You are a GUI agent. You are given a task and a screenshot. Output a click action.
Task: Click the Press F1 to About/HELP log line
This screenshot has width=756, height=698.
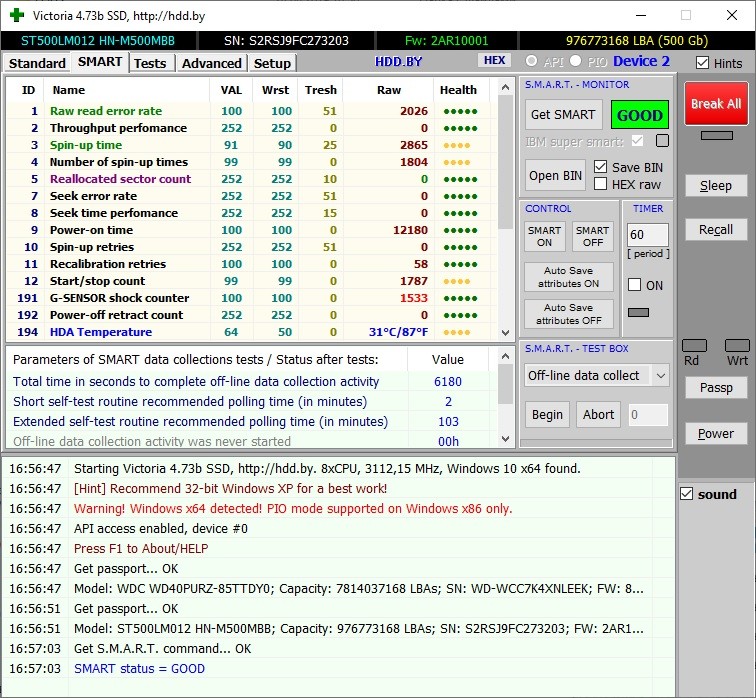point(141,549)
